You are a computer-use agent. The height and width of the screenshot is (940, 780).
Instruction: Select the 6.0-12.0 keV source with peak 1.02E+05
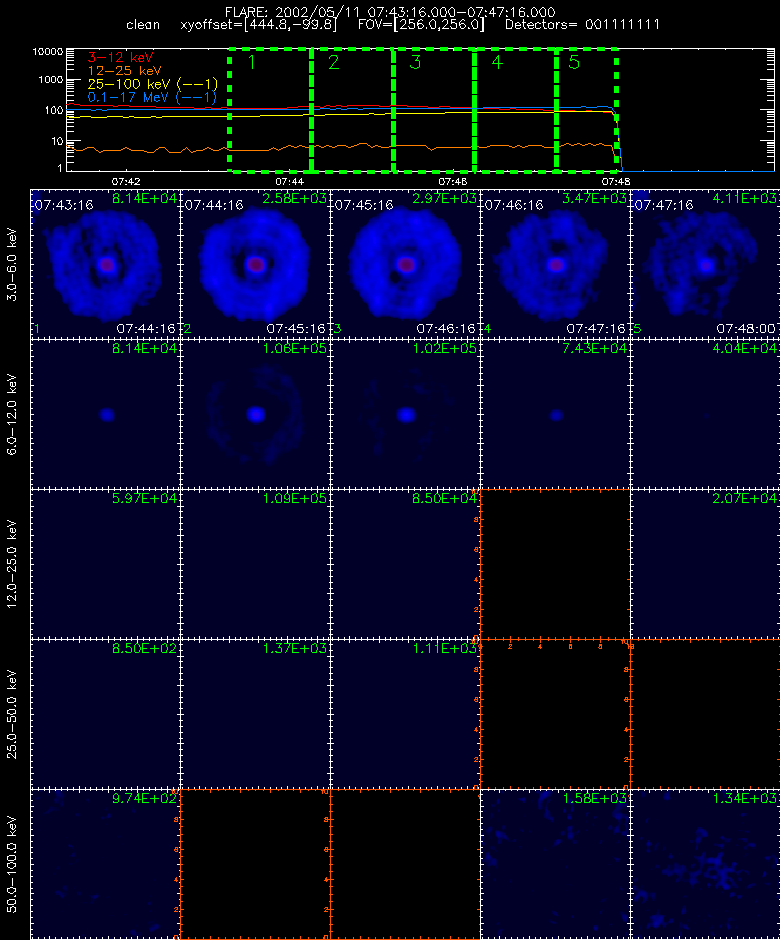click(406, 414)
